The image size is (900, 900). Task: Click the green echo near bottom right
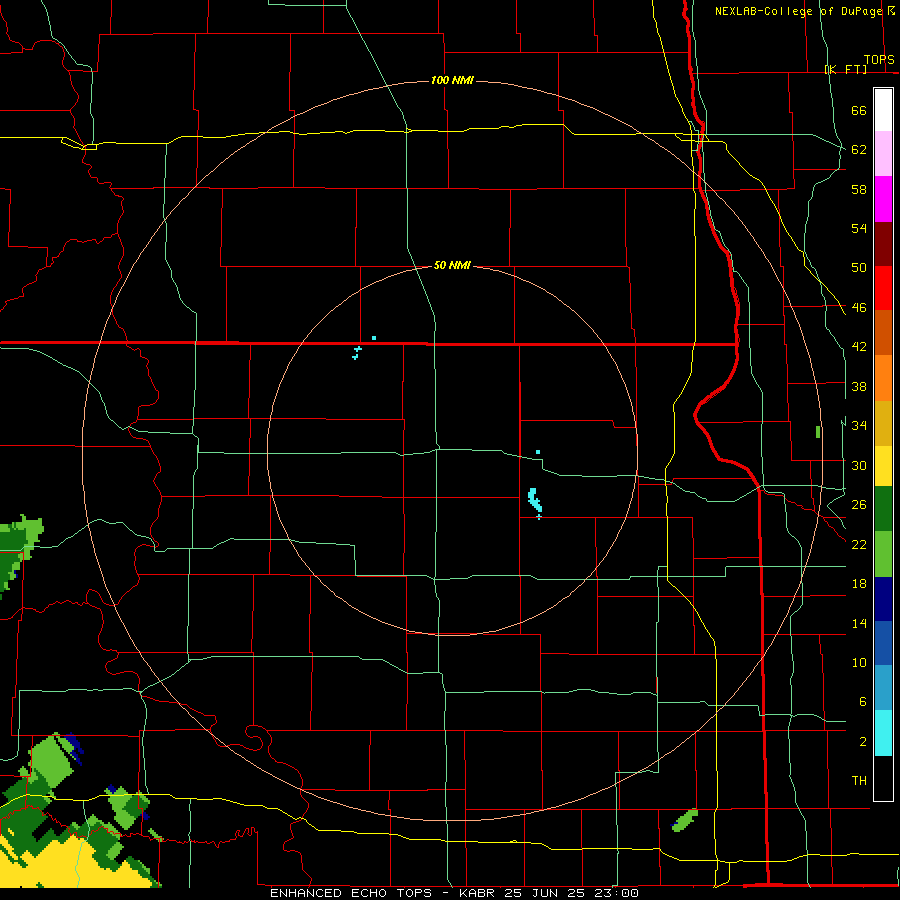pos(685,820)
